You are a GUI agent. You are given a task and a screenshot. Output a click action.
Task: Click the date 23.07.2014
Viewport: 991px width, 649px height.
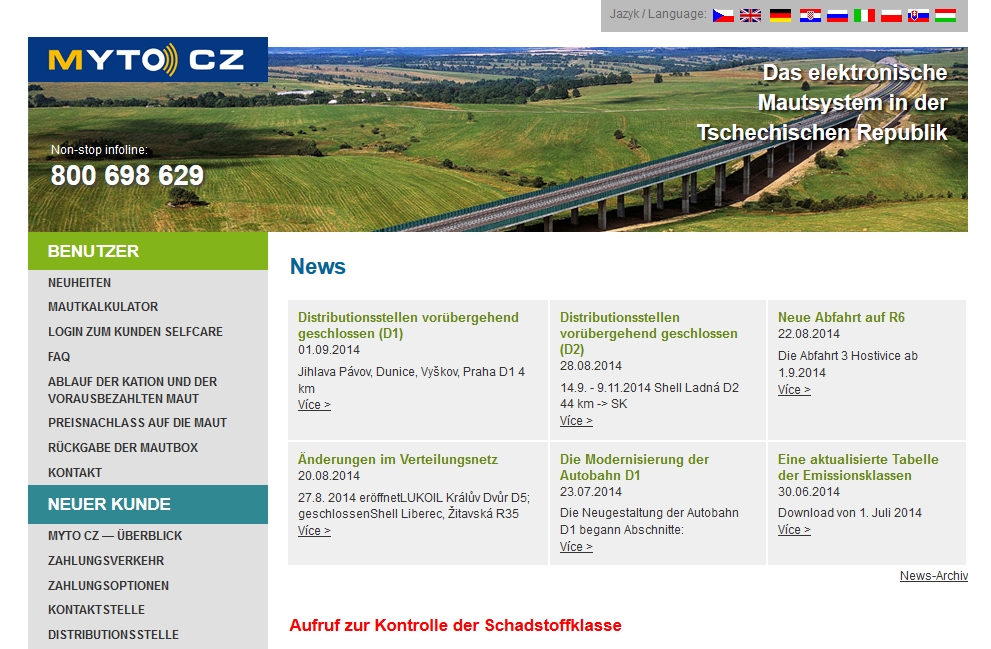tap(590, 491)
